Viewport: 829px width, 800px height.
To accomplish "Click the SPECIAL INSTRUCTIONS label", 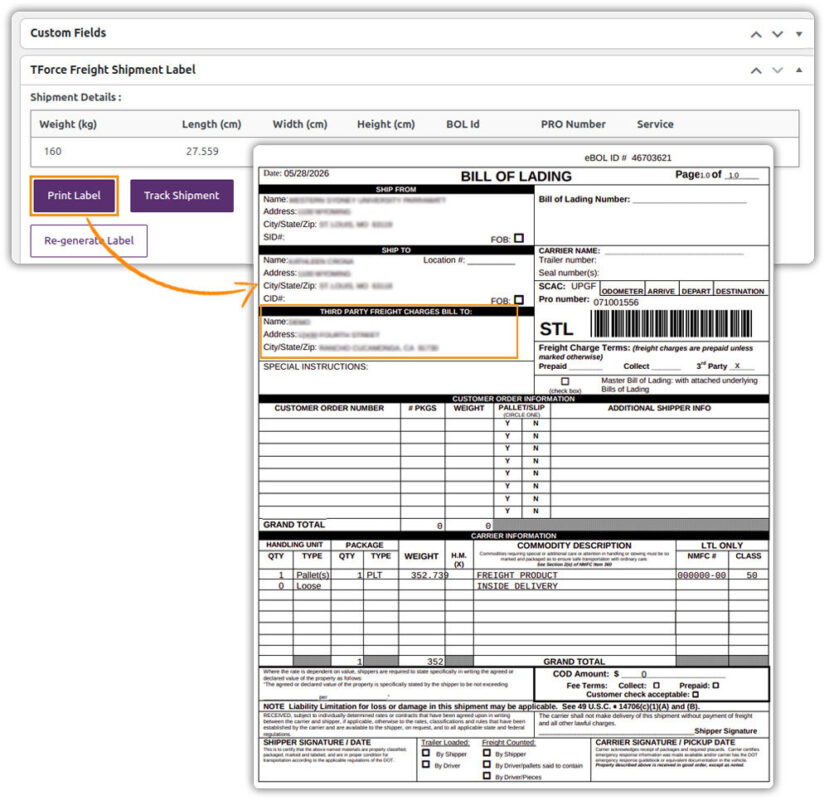I will [316, 367].
